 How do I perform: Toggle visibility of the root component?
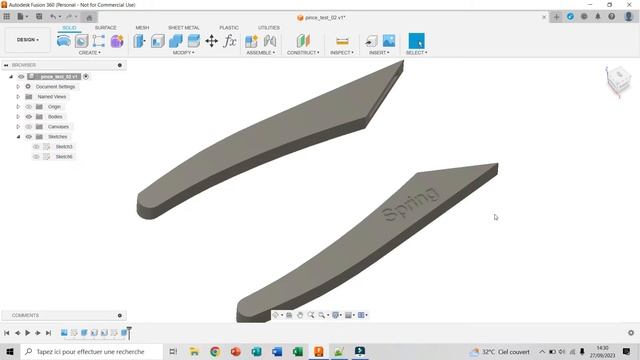[x=21, y=77]
